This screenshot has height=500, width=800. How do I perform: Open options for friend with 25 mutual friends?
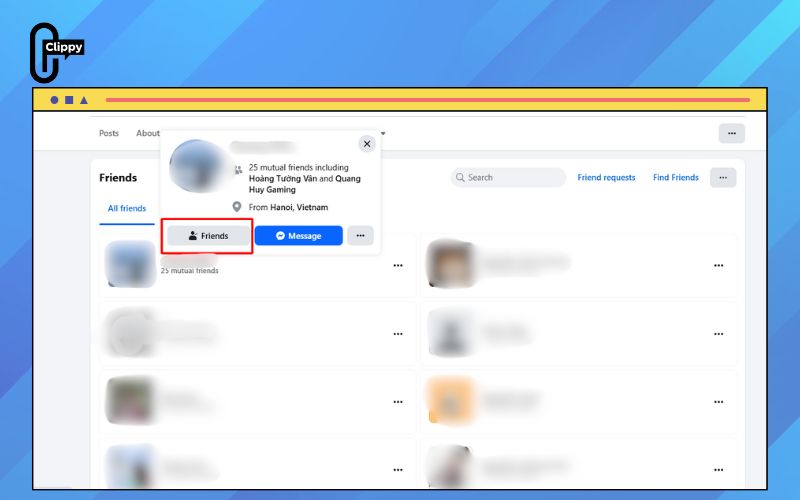pos(398,265)
